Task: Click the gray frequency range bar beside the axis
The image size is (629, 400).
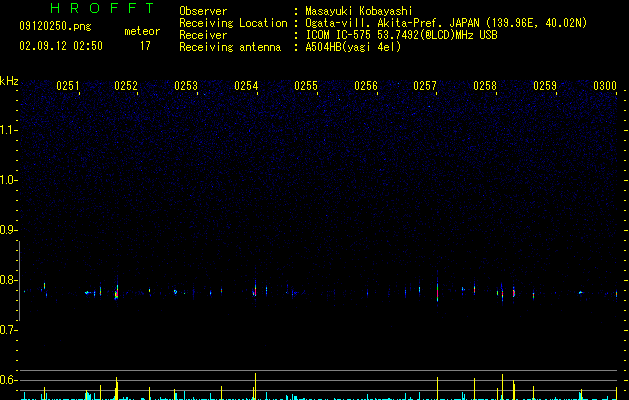Action: (19, 281)
